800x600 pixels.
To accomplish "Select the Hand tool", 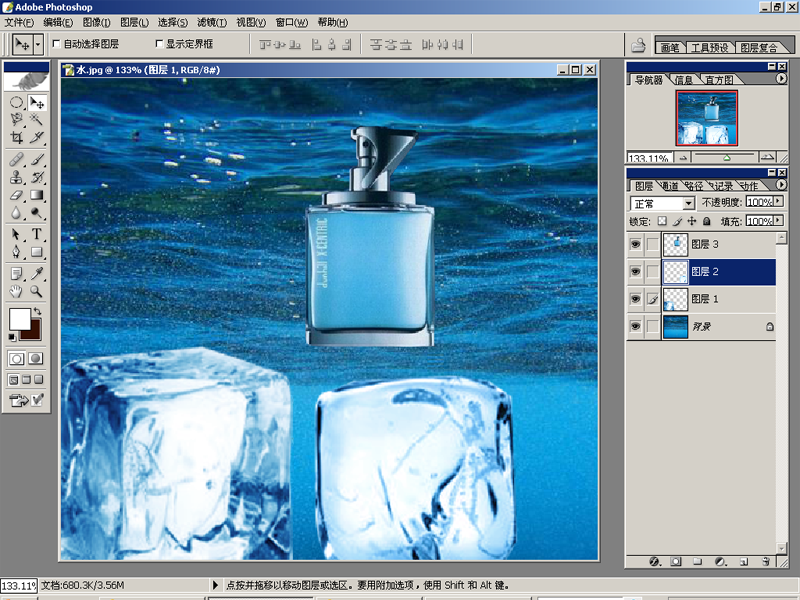I will click(16, 291).
